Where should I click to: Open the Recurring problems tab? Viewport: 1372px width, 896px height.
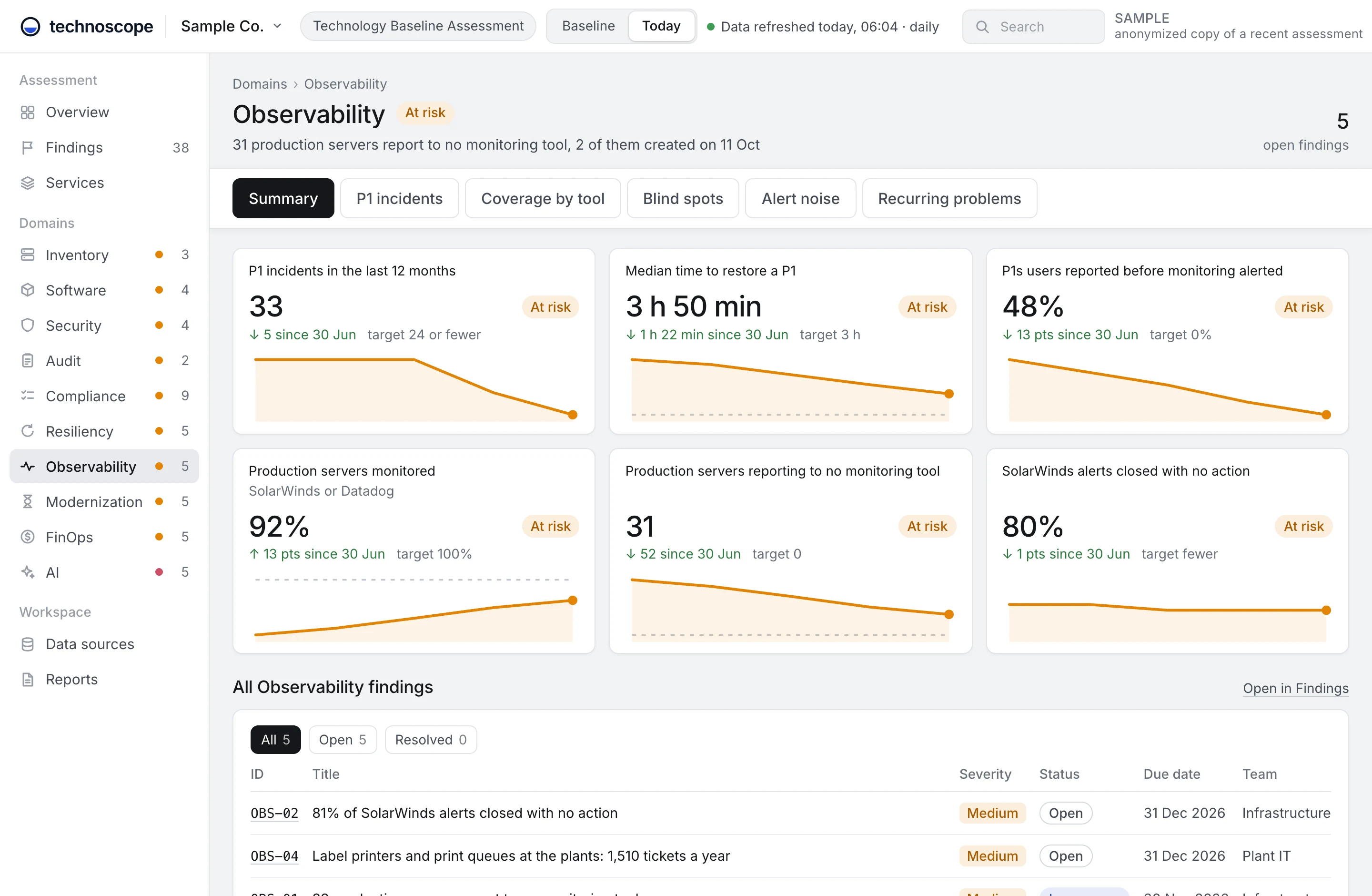[x=949, y=198]
